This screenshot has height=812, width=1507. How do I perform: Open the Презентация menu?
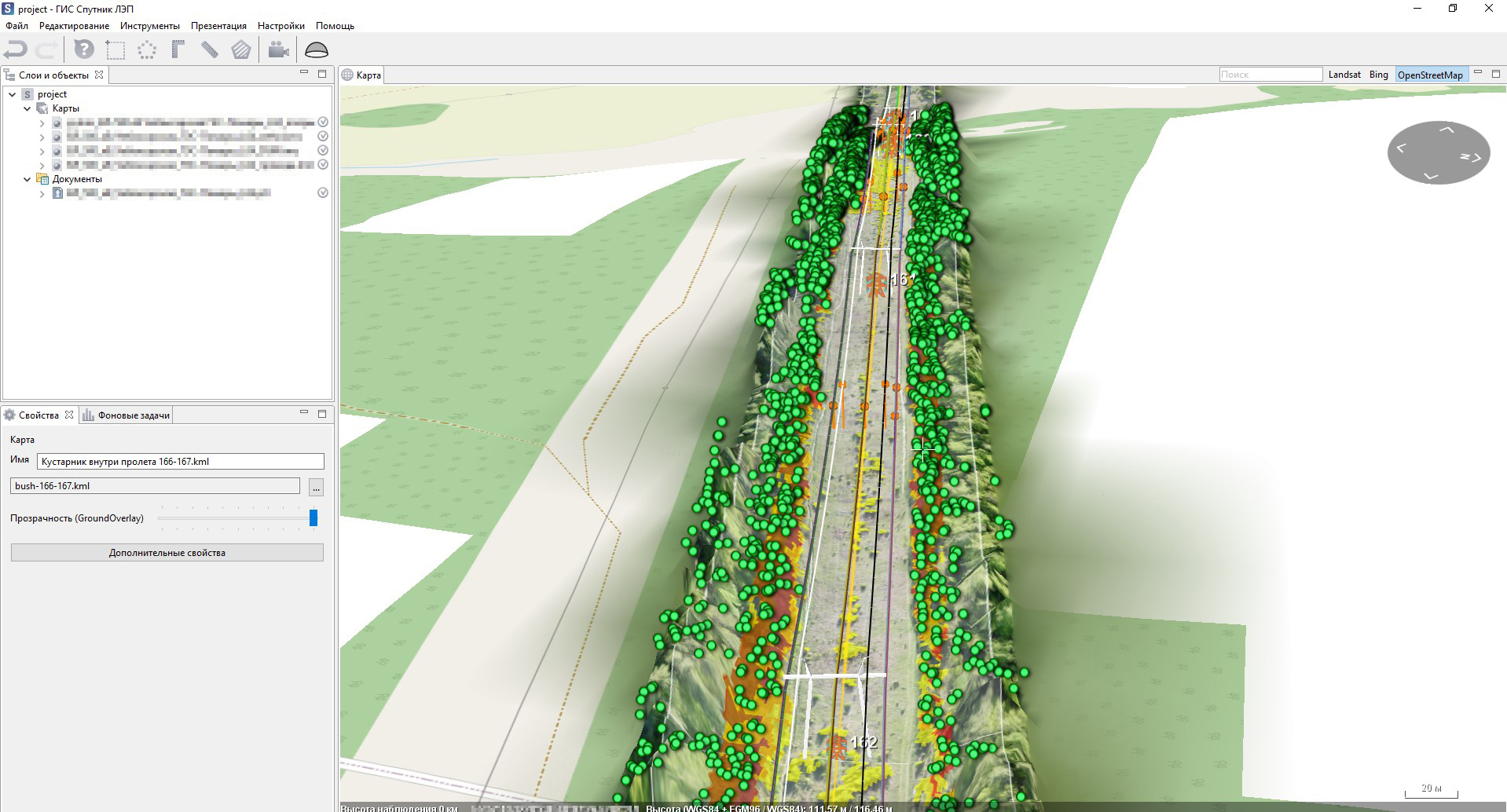(218, 26)
